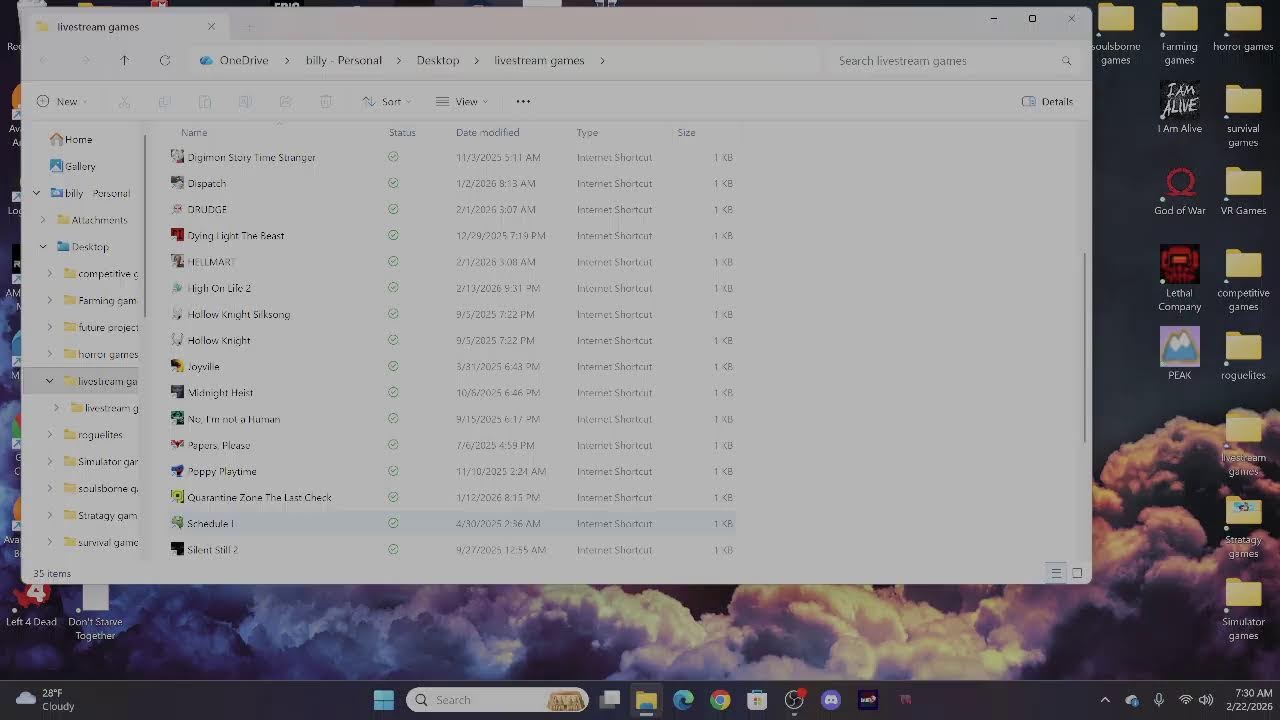Image resolution: width=1280 pixels, height=720 pixels.
Task: Select the Papers, Please shortcut icon
Action: coord(177,445)
